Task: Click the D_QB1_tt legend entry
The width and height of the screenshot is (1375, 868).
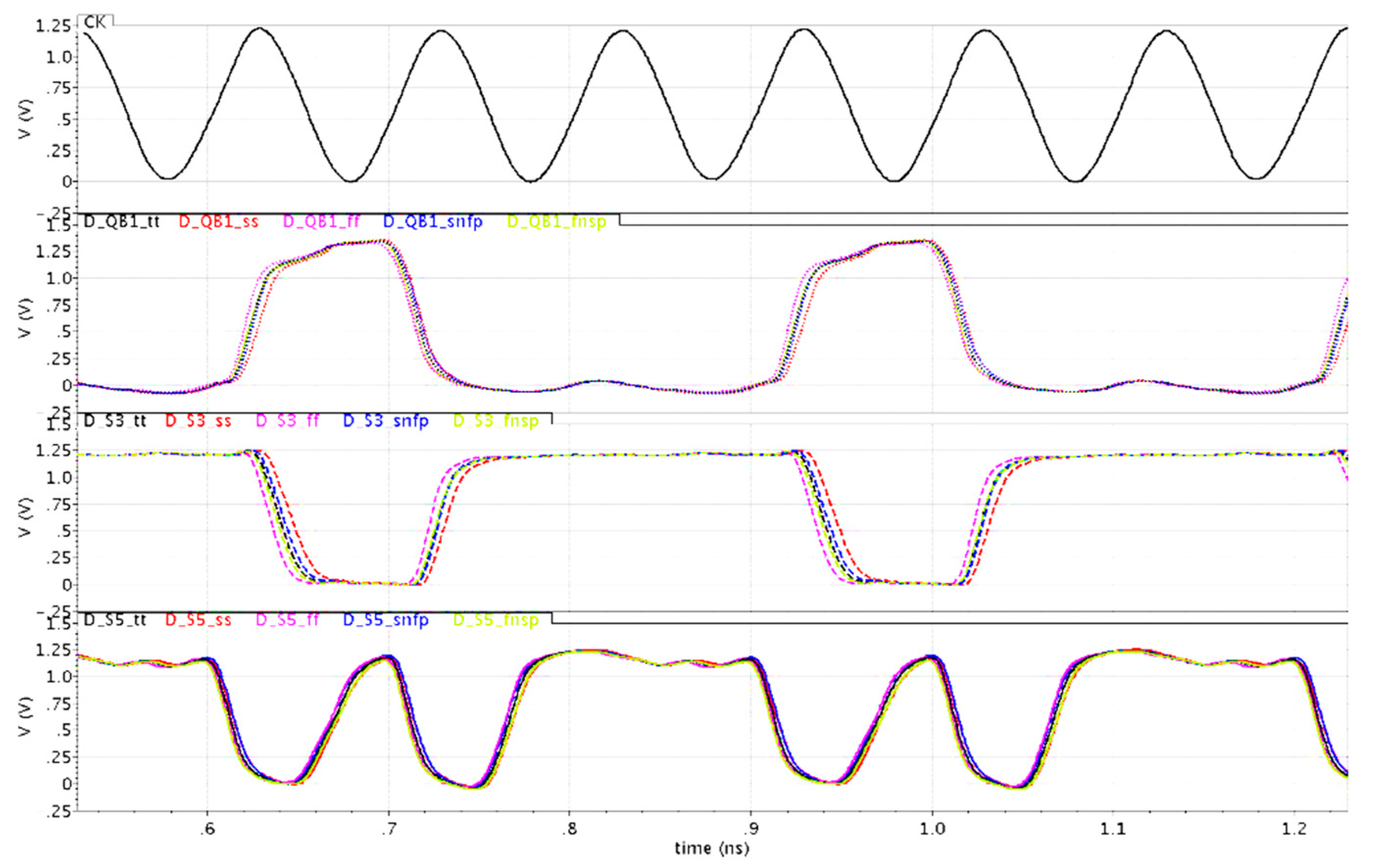Action: click(122, 221)
